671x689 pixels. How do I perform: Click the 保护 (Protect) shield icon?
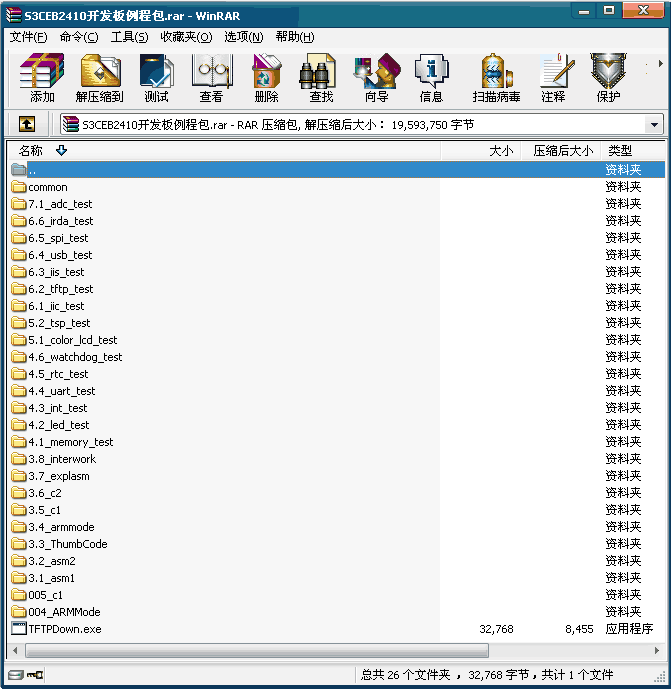[608, 78]
